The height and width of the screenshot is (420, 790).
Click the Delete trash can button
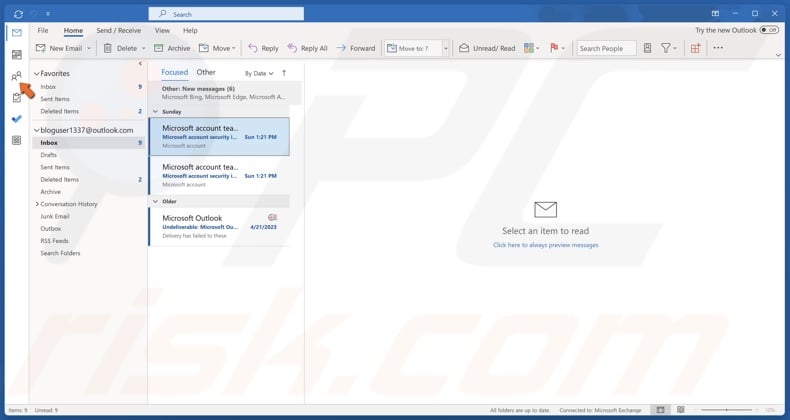point(120,48)
